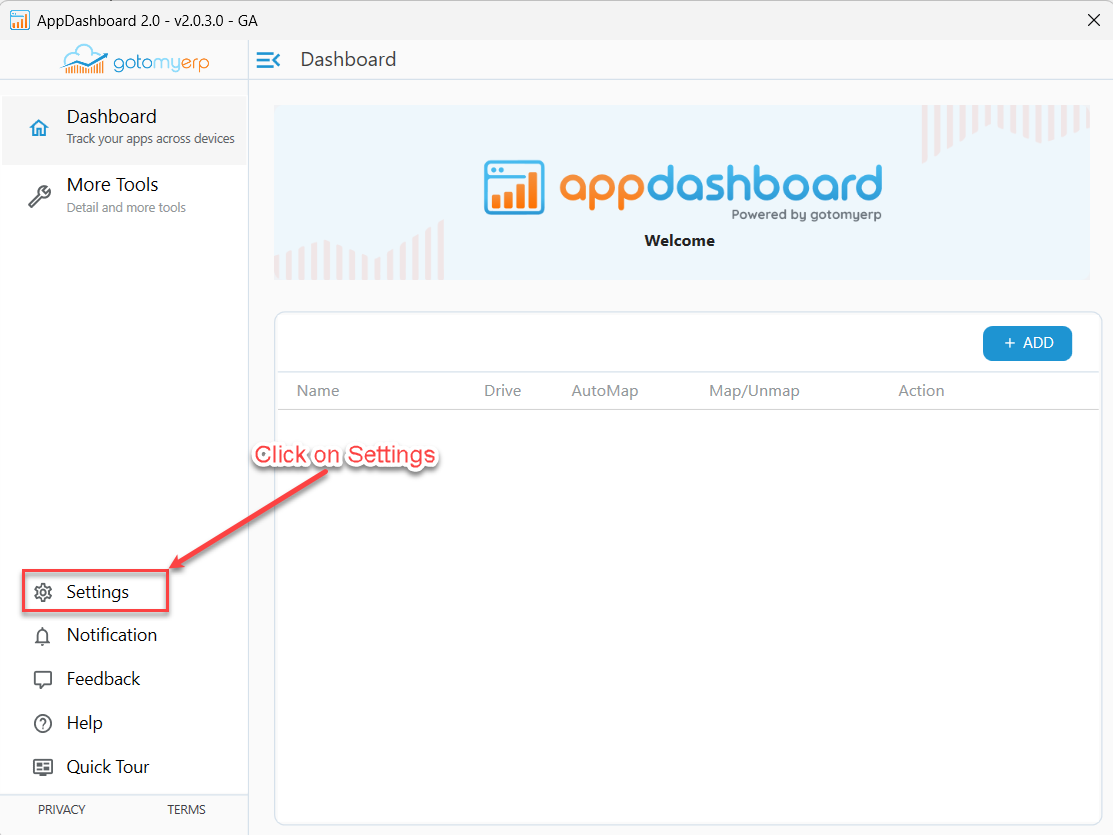The height and width of the screenshot is (835, 1113).
Task: Start Quick Tour from its sidebar icon
Action: 43,767
